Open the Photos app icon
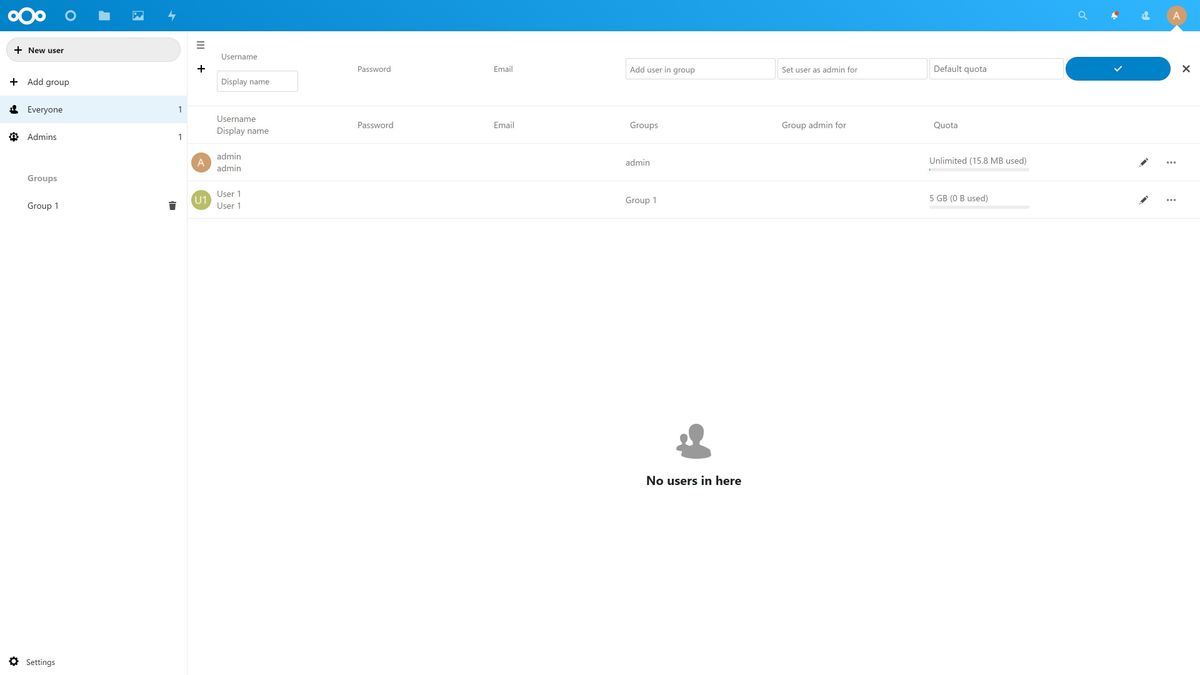 [x=137, y=15]
